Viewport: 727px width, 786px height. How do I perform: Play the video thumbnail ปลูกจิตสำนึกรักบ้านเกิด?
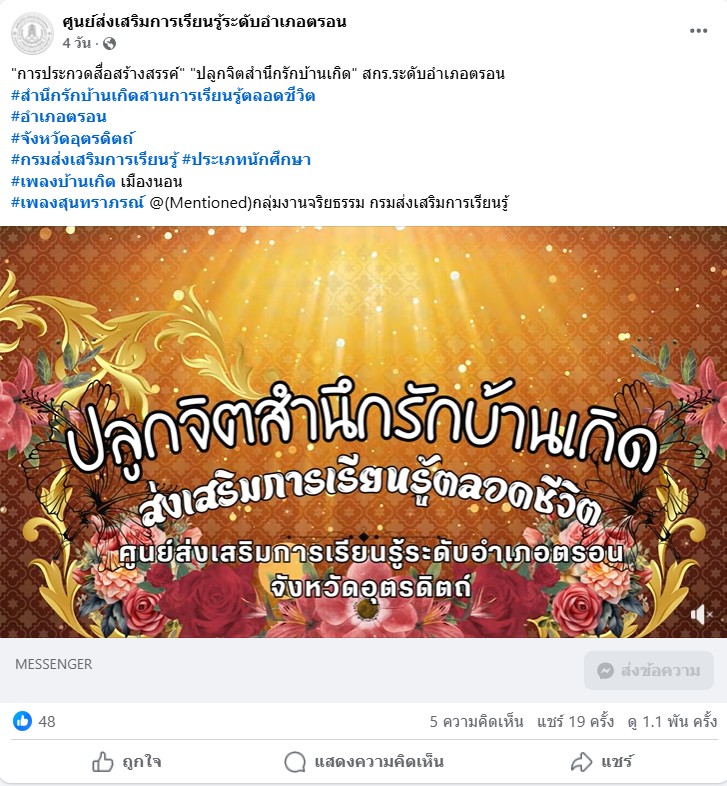click(x=364, y=432)
